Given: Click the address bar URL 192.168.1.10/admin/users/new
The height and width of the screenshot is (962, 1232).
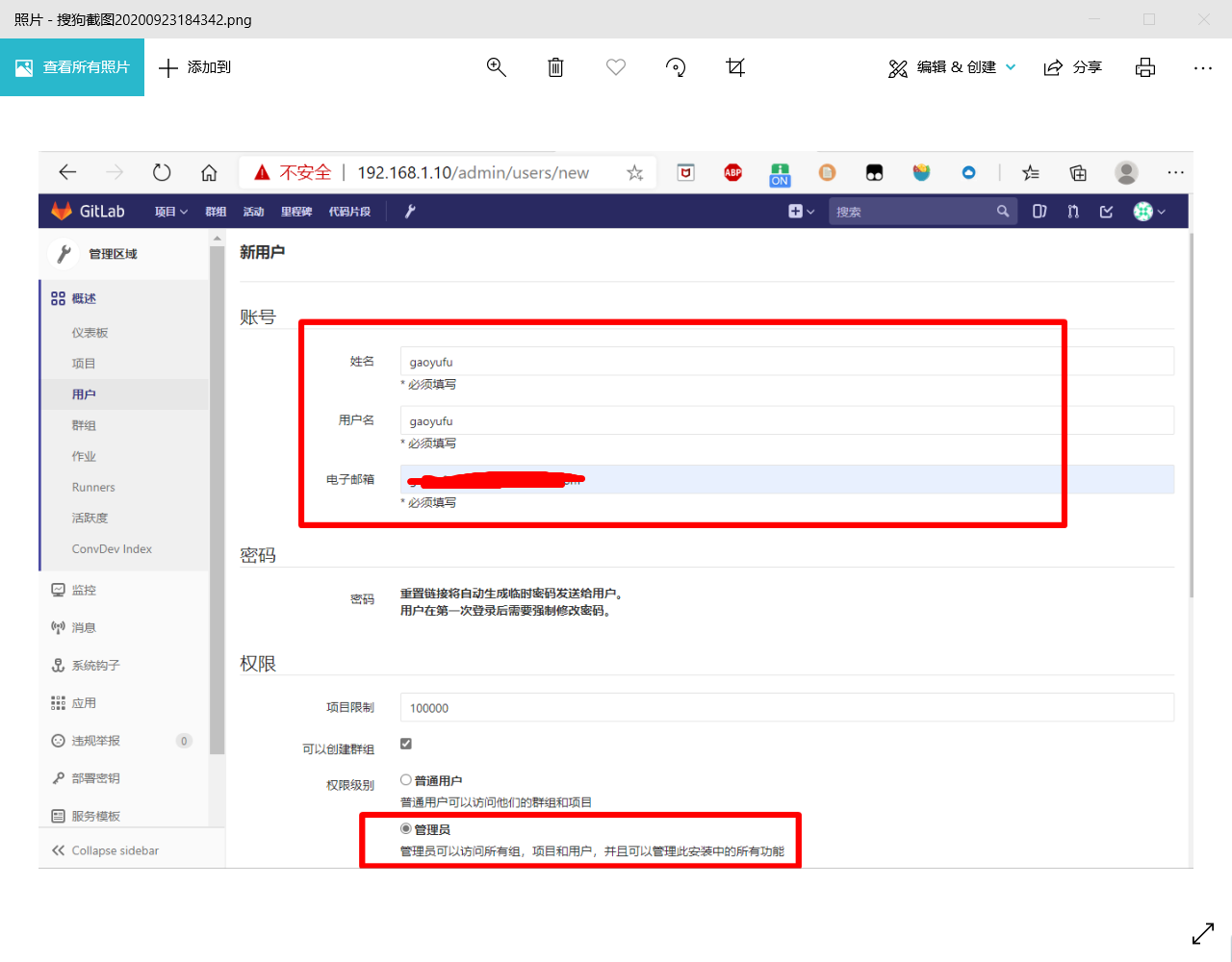Looking at the screenshot, I should [474, 173].
